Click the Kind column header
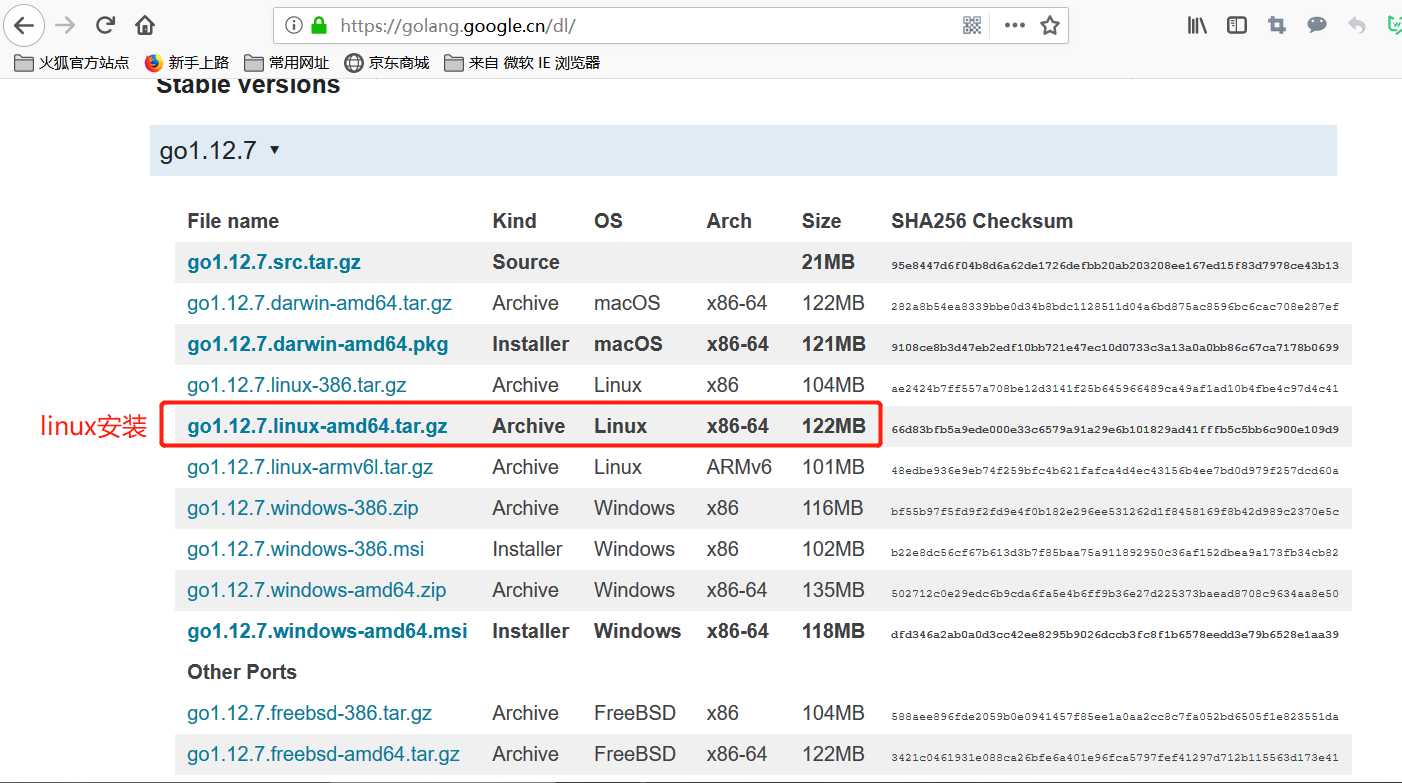The height and width of the screenshot is (783, 1402). (x=514, y=221)
